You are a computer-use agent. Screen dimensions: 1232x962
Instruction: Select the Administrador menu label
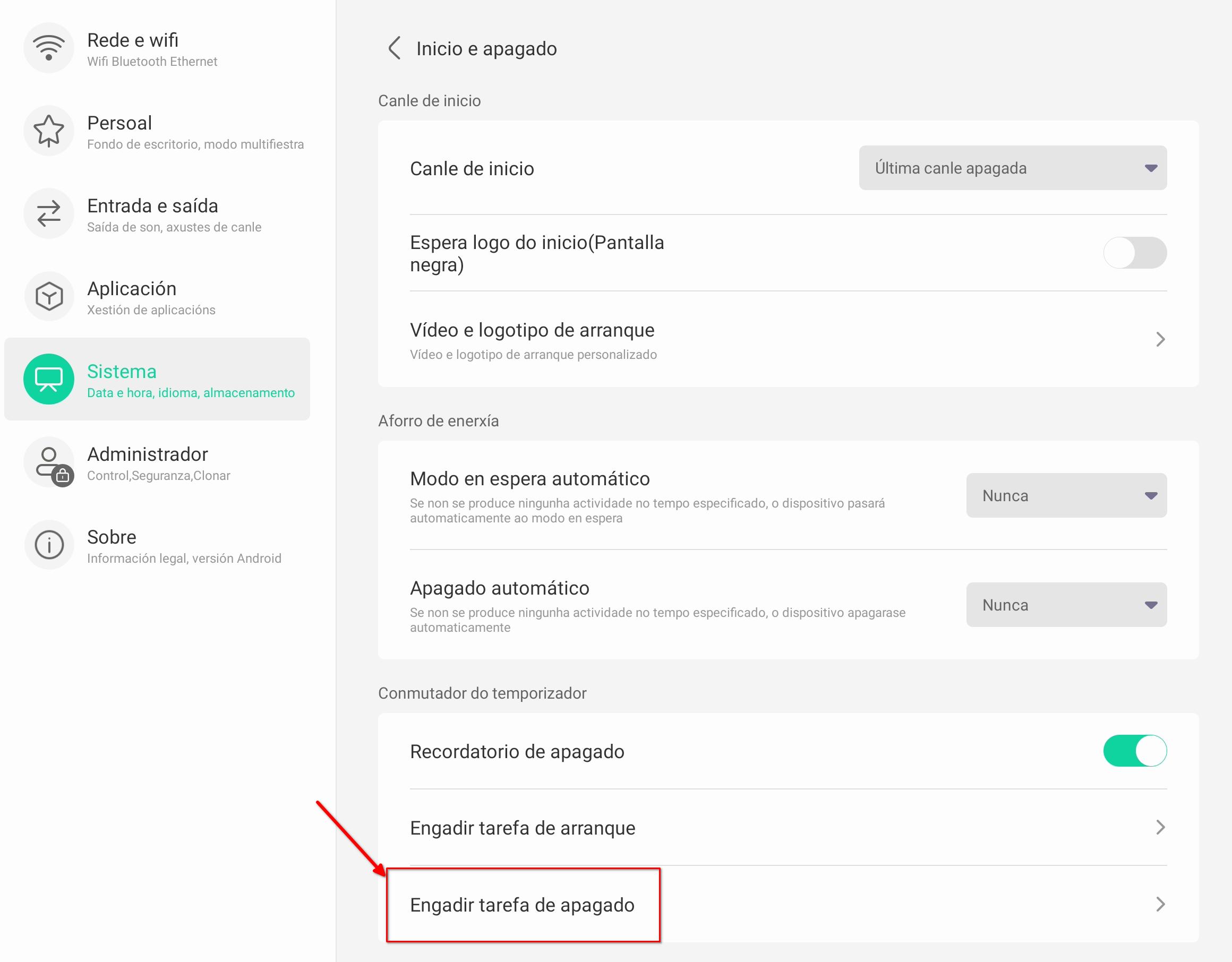pos(147,454)
